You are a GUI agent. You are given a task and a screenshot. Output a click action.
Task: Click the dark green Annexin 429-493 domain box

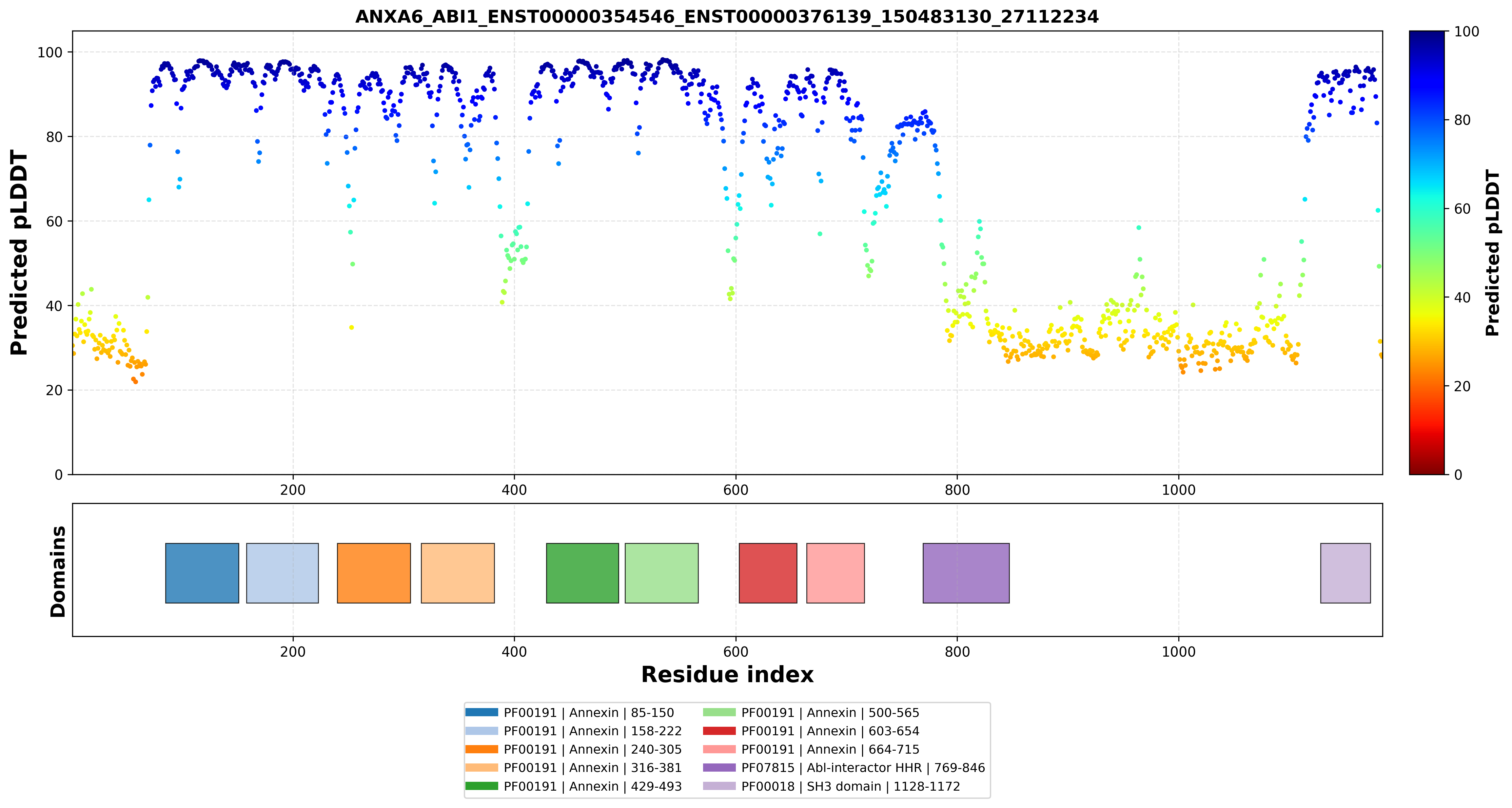click(582, 573)
